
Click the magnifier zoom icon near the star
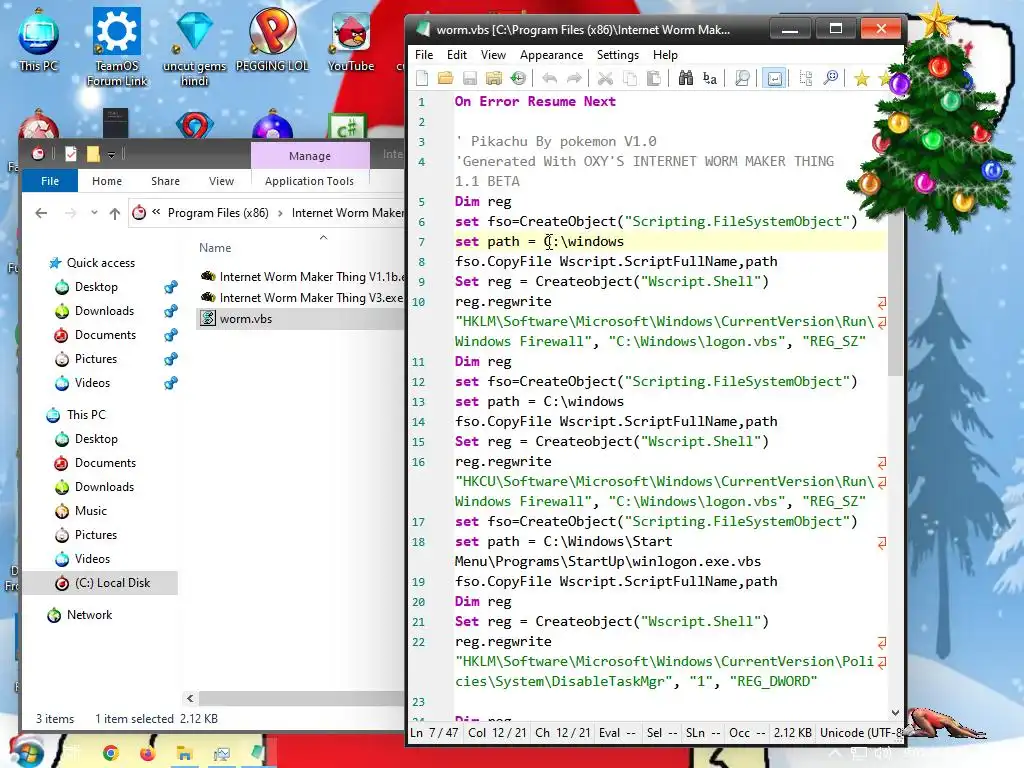coord(831,79)
